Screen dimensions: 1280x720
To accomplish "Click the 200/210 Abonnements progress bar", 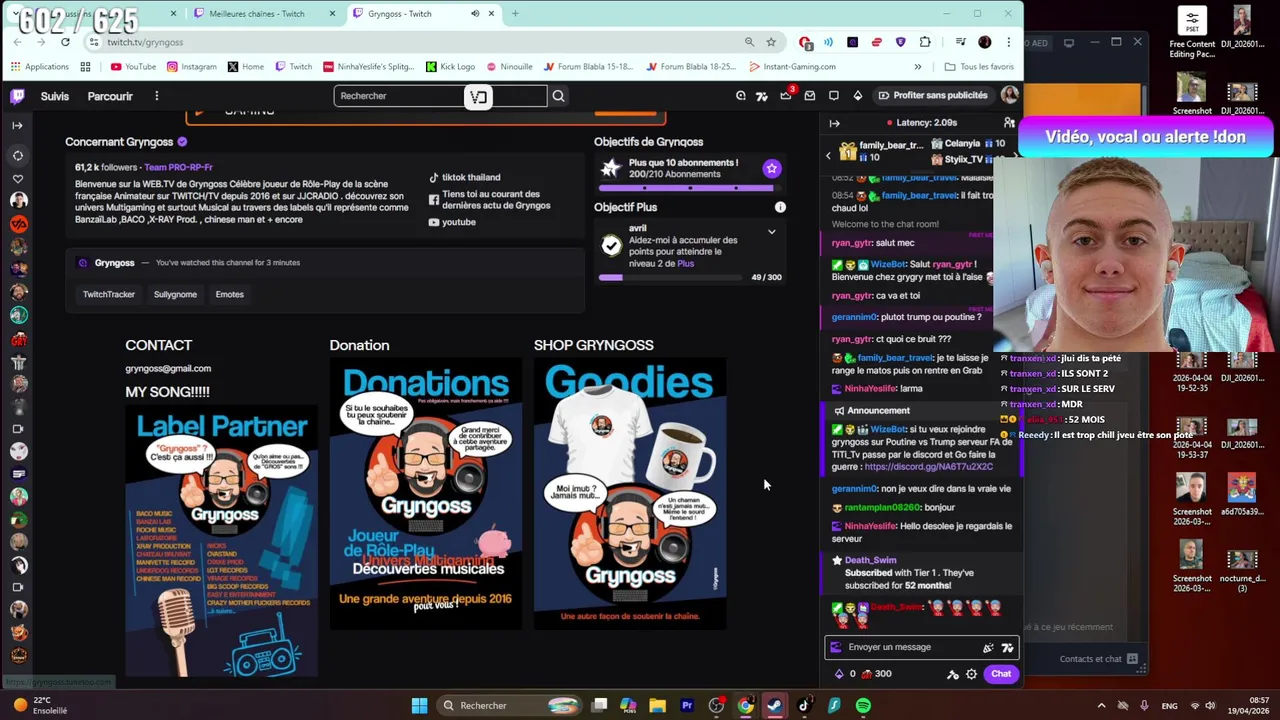I will [x=689, y=188].
